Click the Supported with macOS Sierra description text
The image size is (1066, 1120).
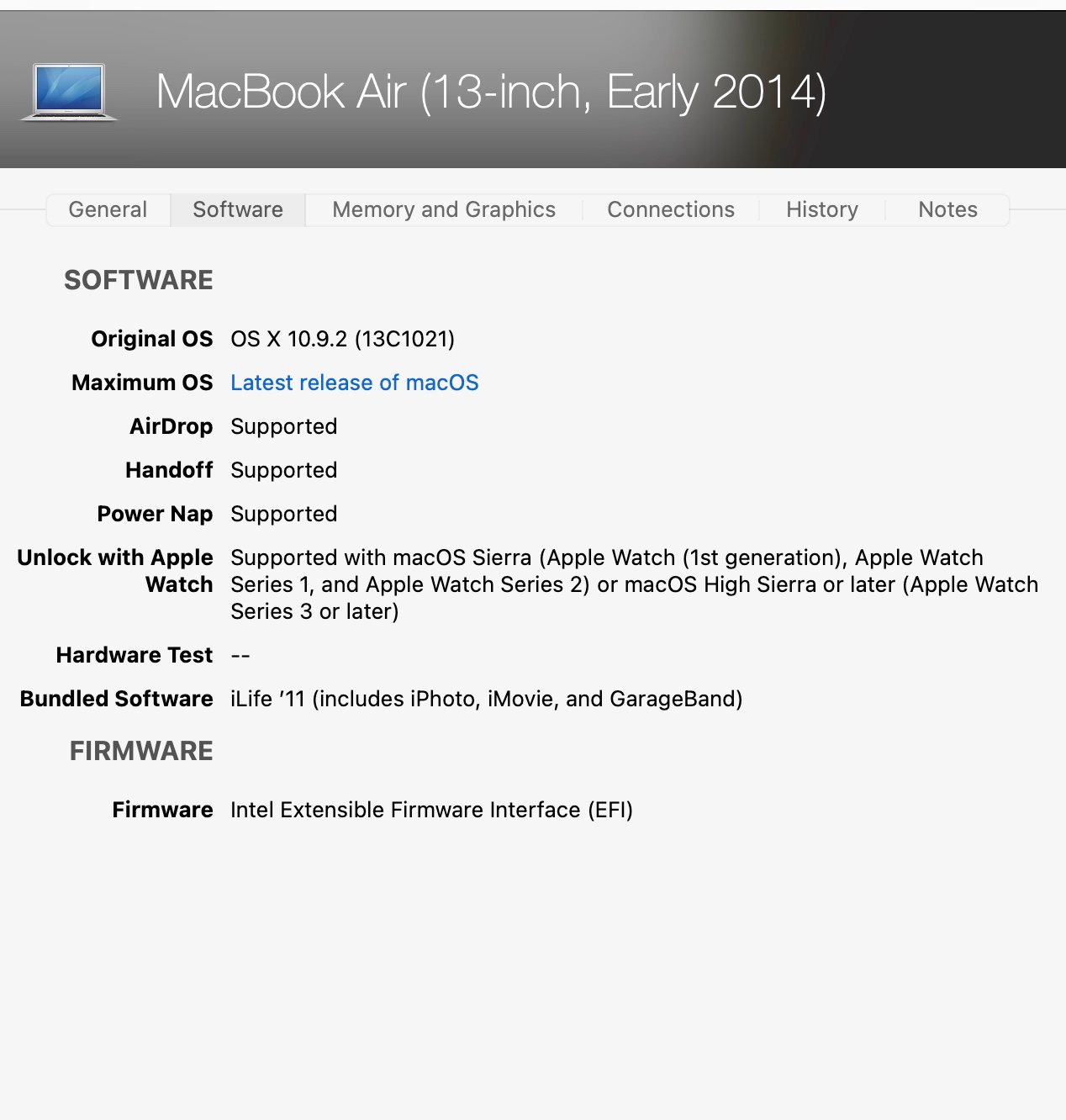coord(635,584)
